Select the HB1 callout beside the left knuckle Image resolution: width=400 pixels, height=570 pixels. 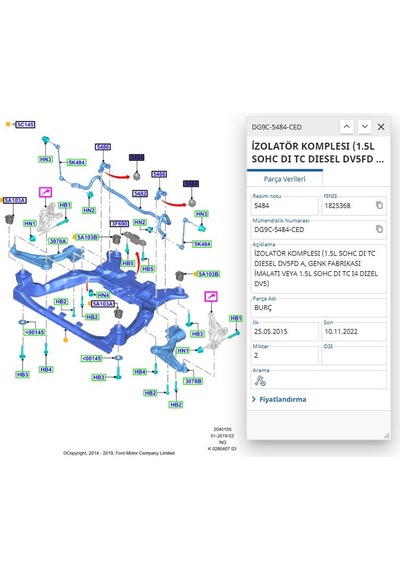coord(65,205)
